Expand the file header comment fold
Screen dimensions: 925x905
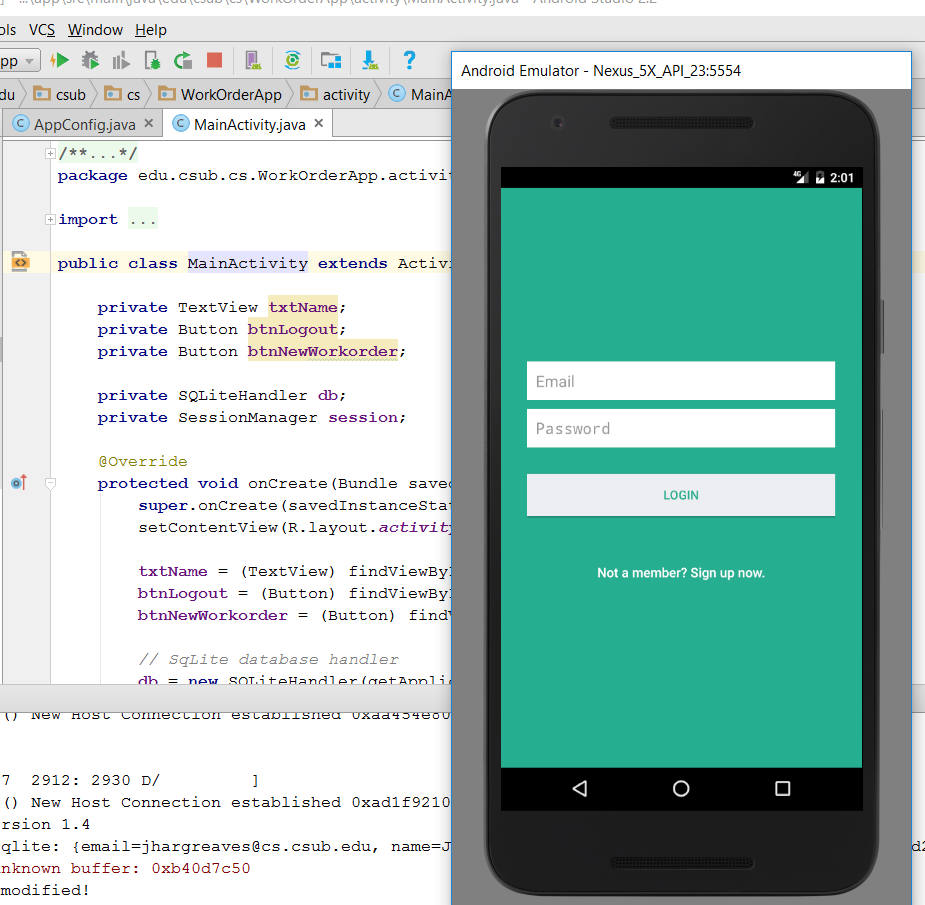[x=49, y=152]
